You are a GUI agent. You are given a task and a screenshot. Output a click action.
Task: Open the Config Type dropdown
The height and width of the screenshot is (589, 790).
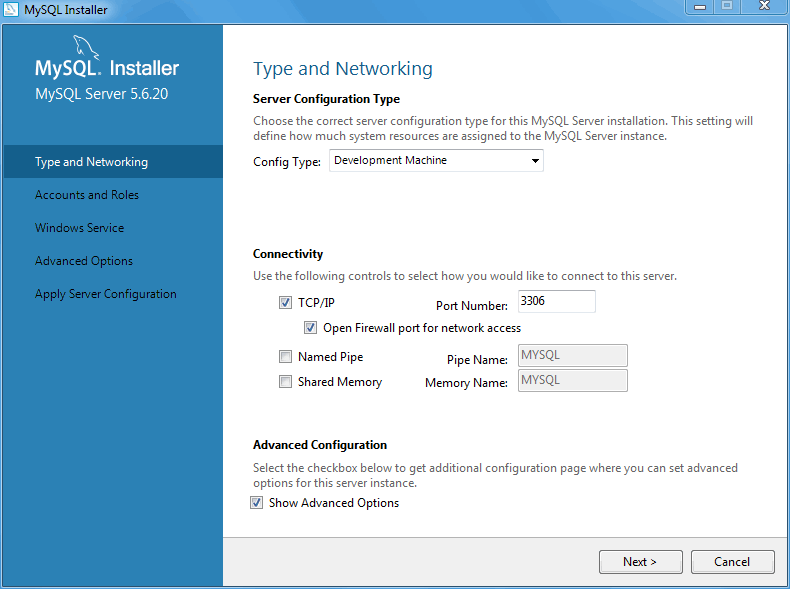click(436, 160)
